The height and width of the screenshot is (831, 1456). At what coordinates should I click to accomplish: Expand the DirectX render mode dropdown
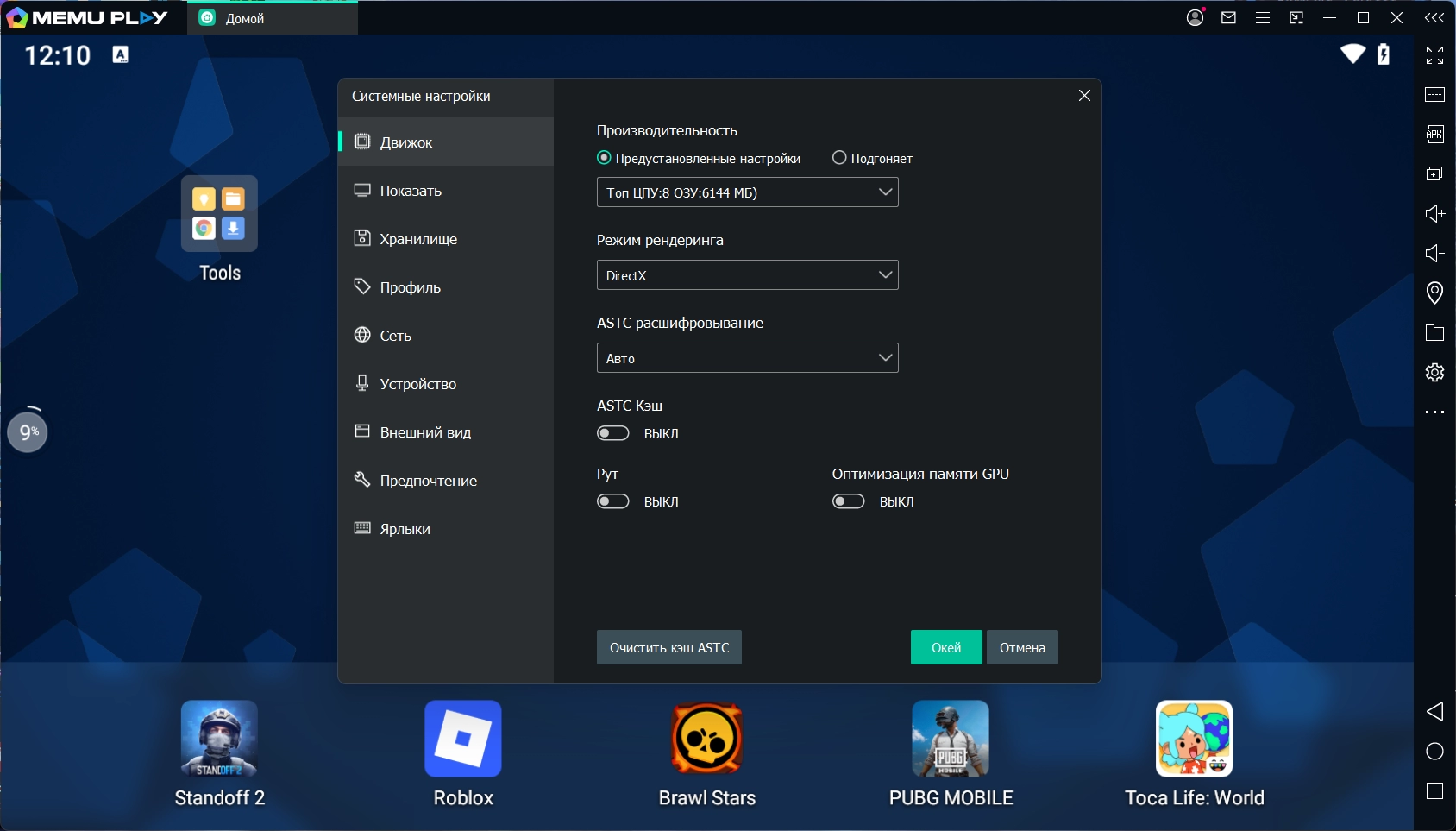point(748,275)
